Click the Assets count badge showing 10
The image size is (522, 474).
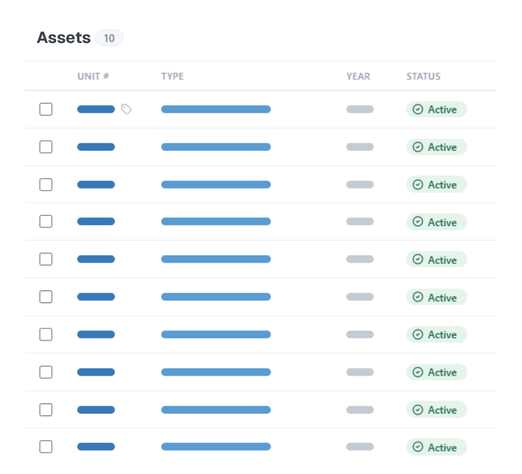(x=109, y=38)
